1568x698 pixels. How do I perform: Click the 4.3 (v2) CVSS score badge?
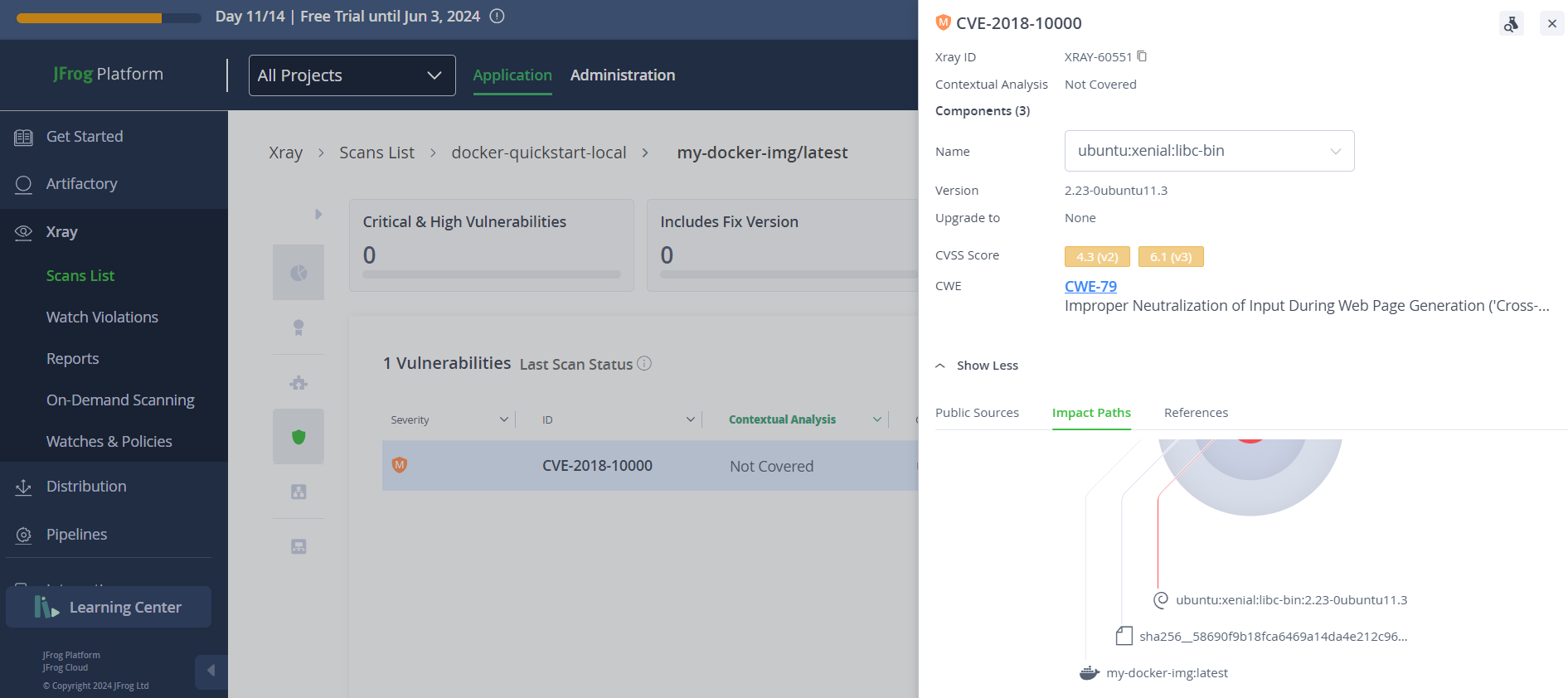(1097, 257)
